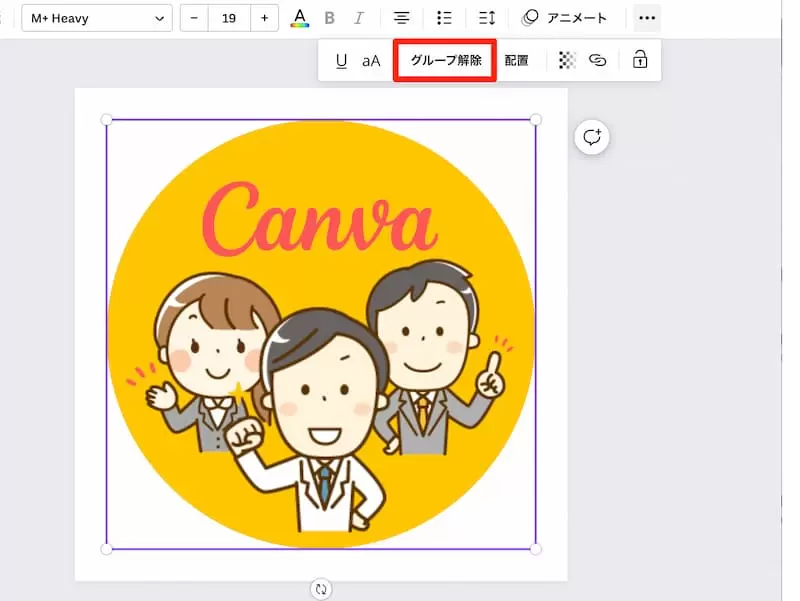Open the M+ Heavy font dropdown

(97, 18)
